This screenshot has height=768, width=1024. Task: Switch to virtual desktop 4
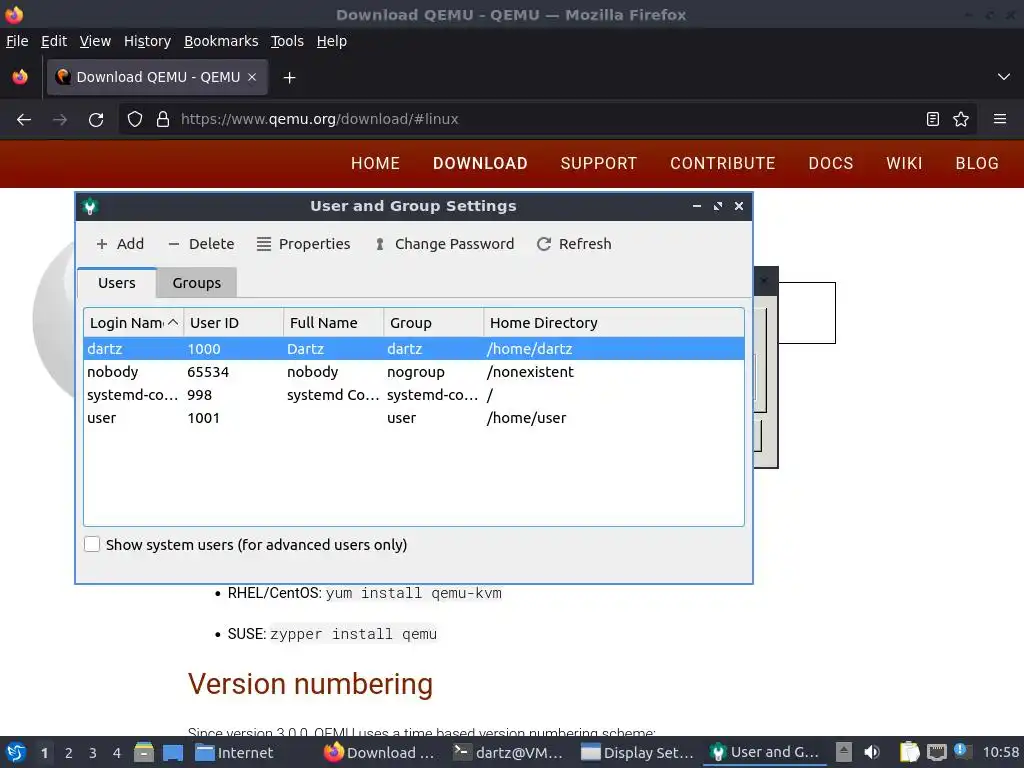tap(117, 753)
